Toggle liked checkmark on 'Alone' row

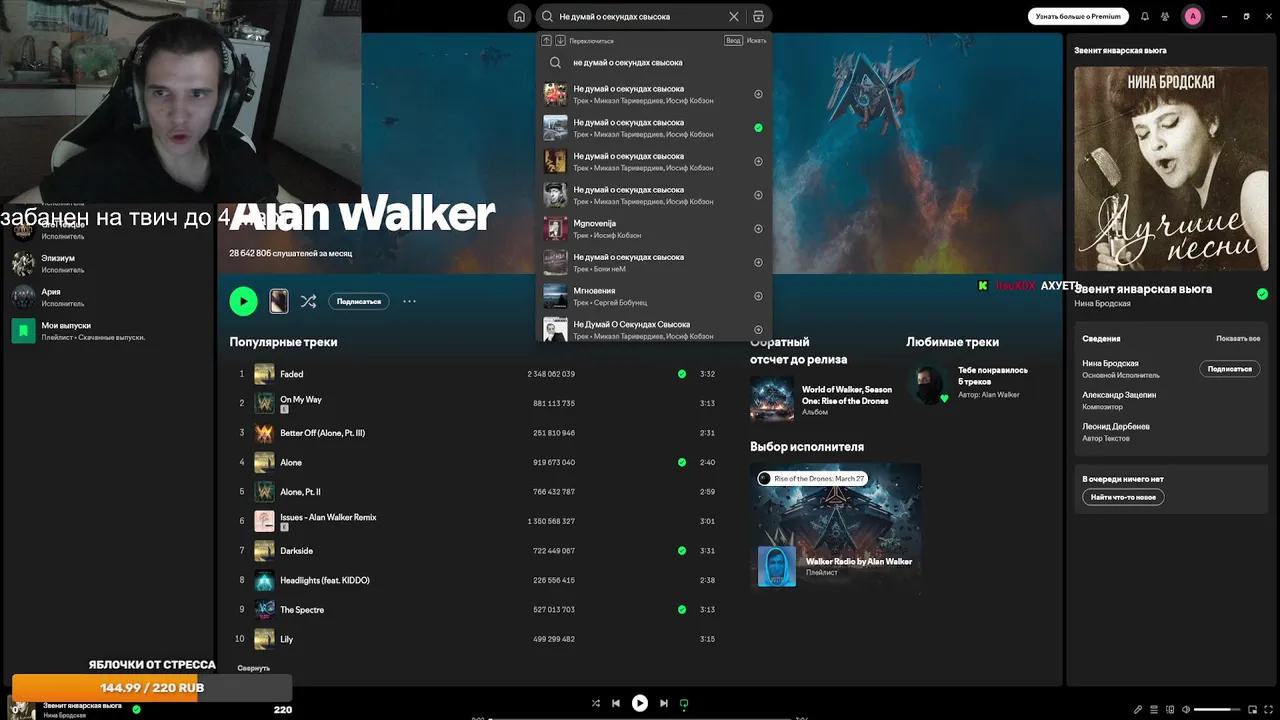click(x=682, y=462)
